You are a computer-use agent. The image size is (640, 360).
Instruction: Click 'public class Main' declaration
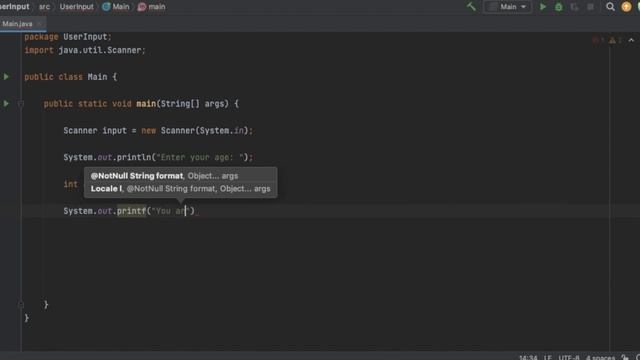click(66, 77)
